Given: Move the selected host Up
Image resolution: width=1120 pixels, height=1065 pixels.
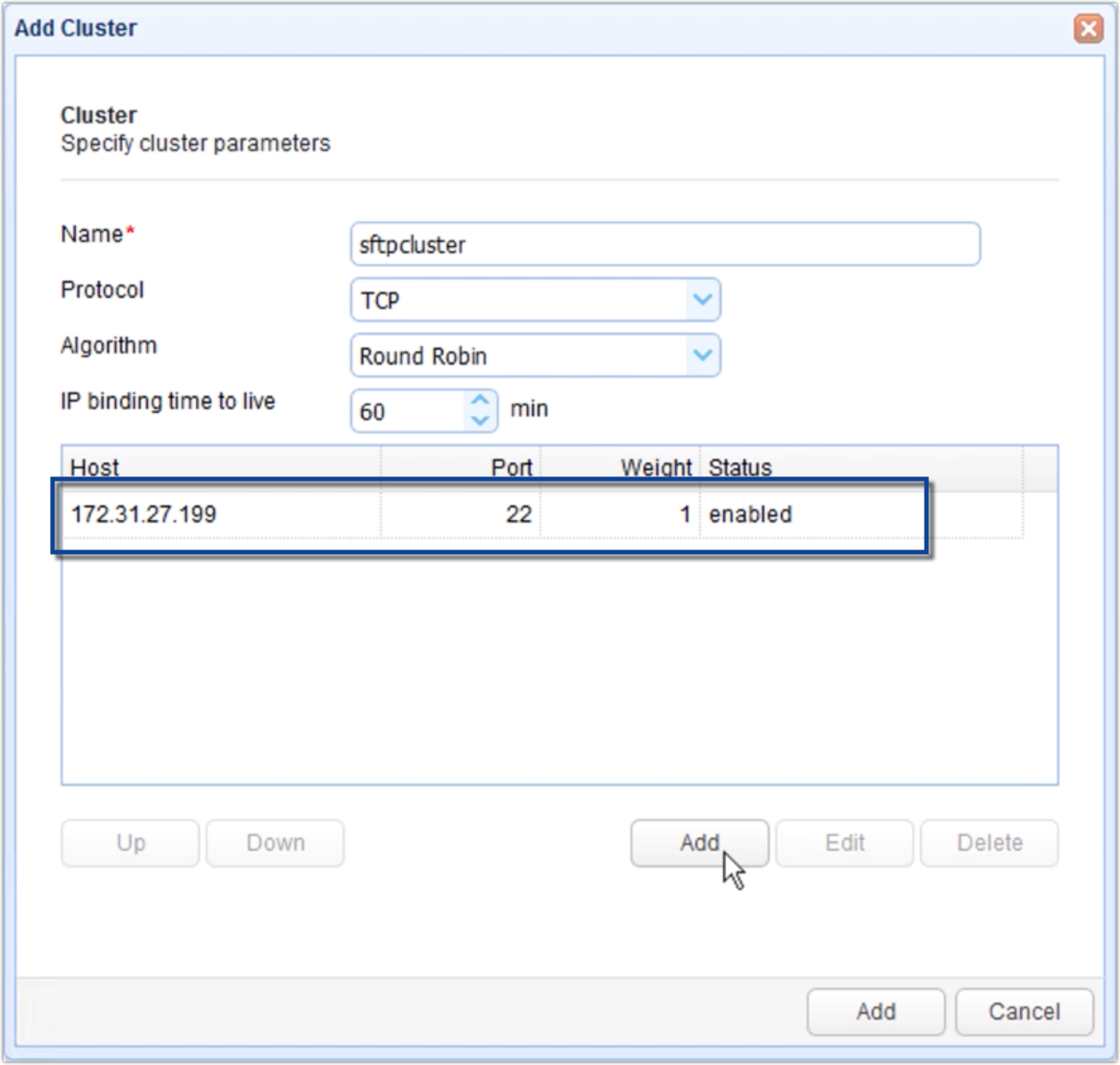Looking at the screenshot, I should pyautogui.click(x=129, y=842).
